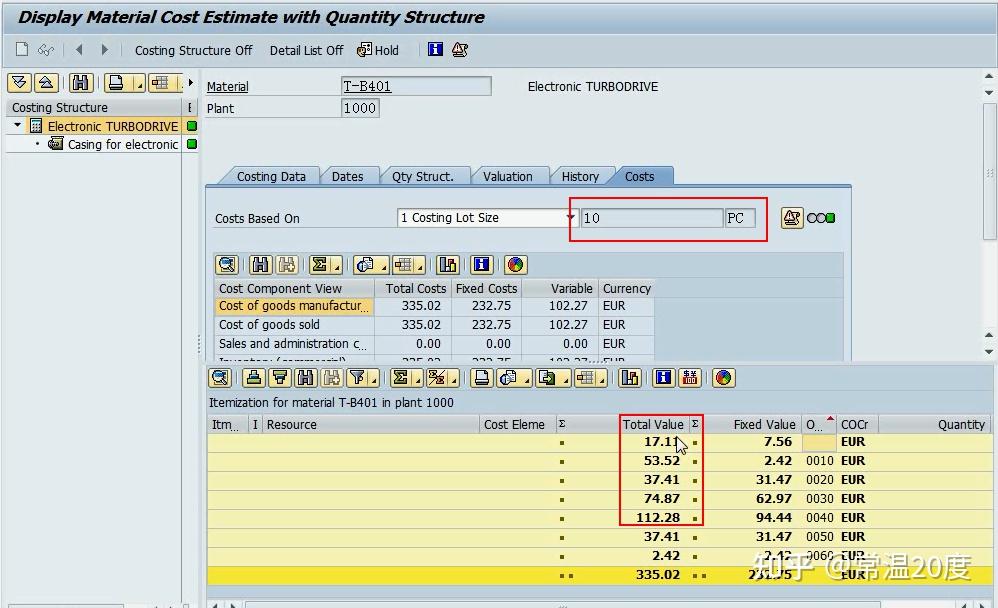Select the bar chart graphic icon
The image size is (998, 608).
448,265
